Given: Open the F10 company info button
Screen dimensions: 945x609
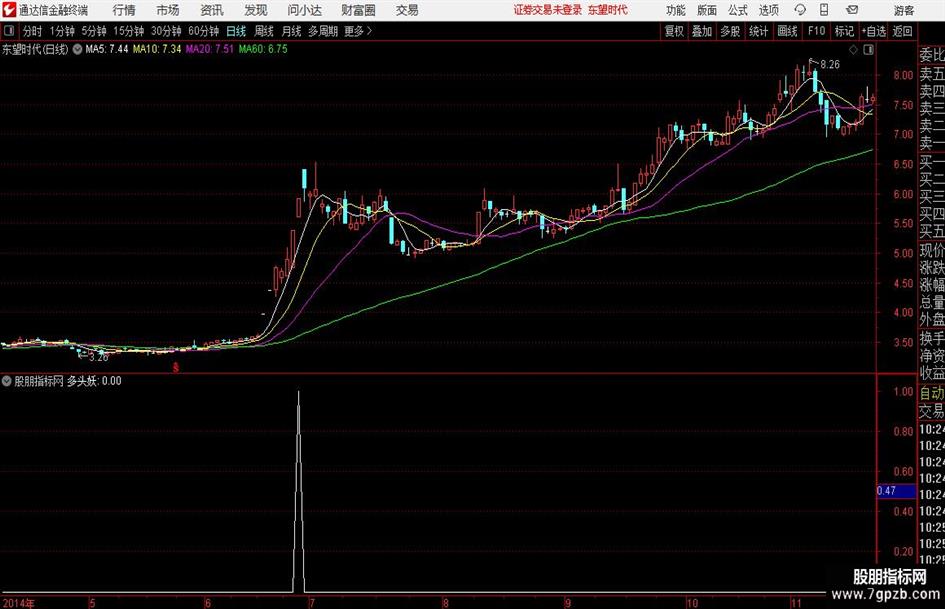Looking at the screenshot, I should pyautogui.click(x=817, y=31).
